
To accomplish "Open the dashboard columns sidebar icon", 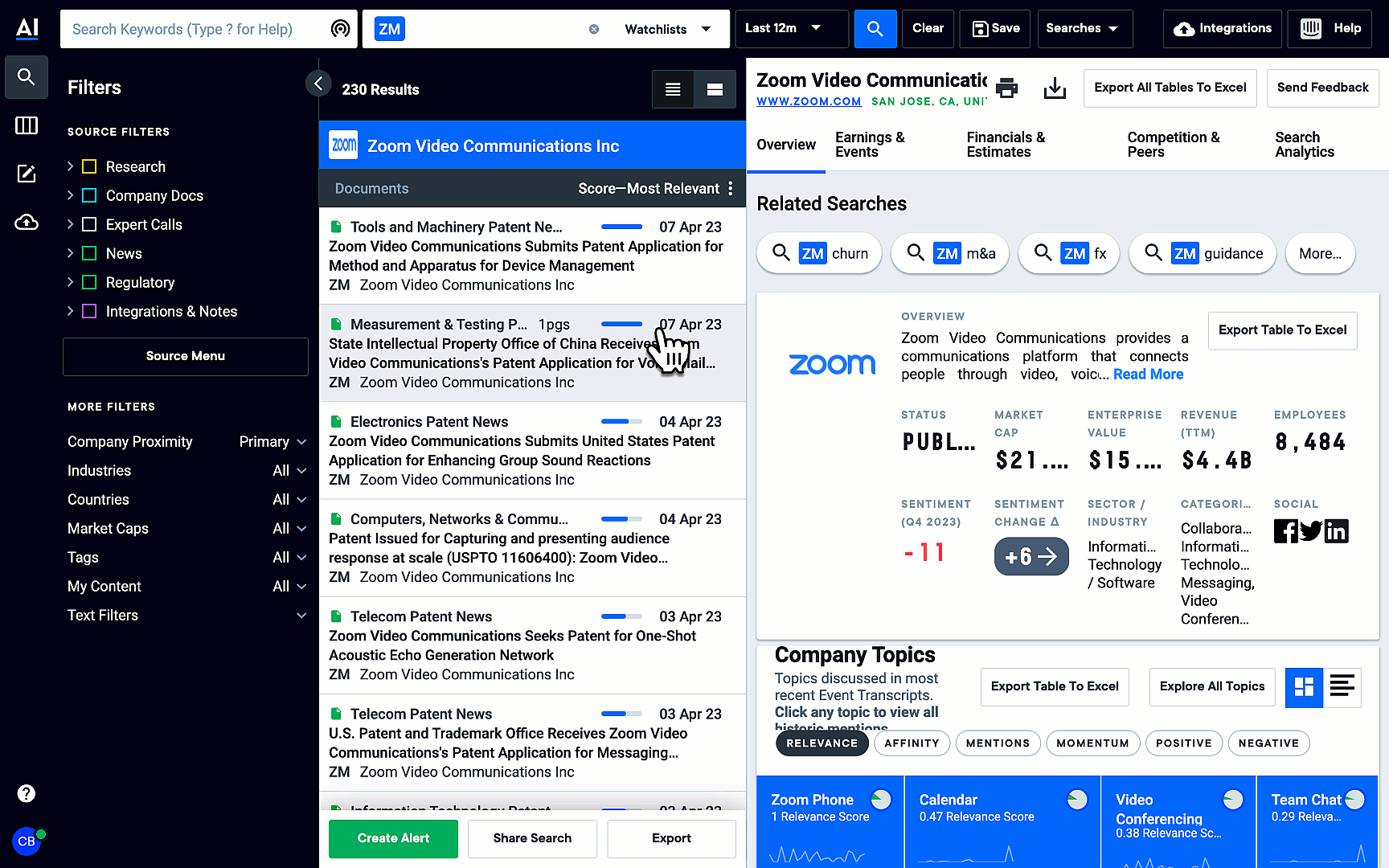I will 27,125.
